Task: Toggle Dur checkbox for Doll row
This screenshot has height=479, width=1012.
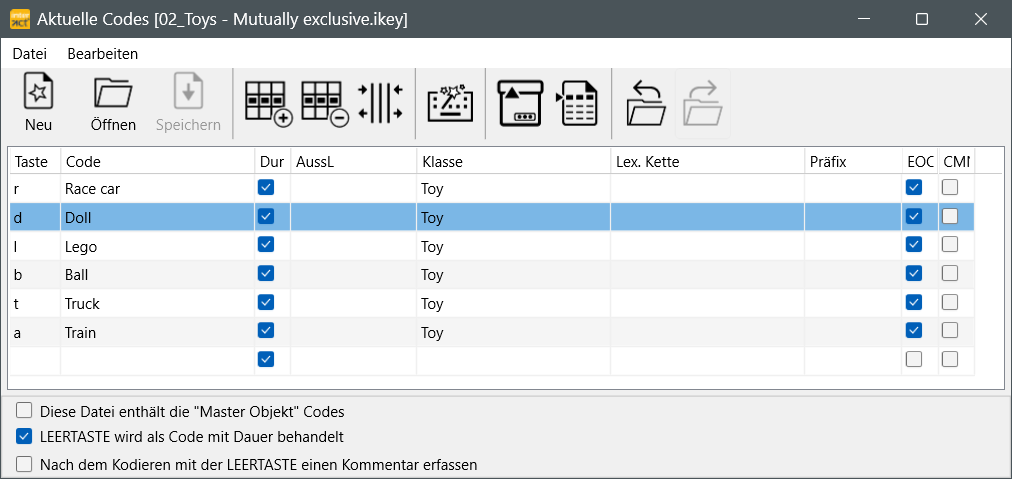Action: tap(266, 216)
